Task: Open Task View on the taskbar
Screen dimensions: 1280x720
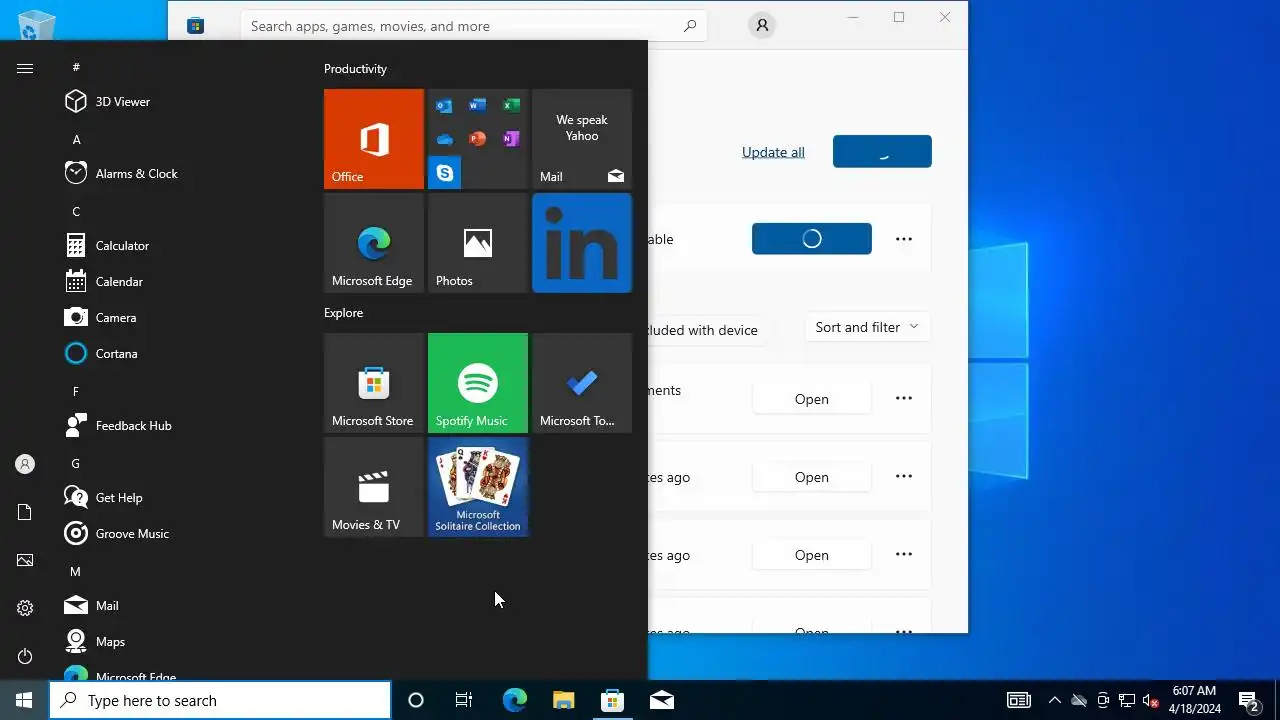Action: [x=464, y=700]
